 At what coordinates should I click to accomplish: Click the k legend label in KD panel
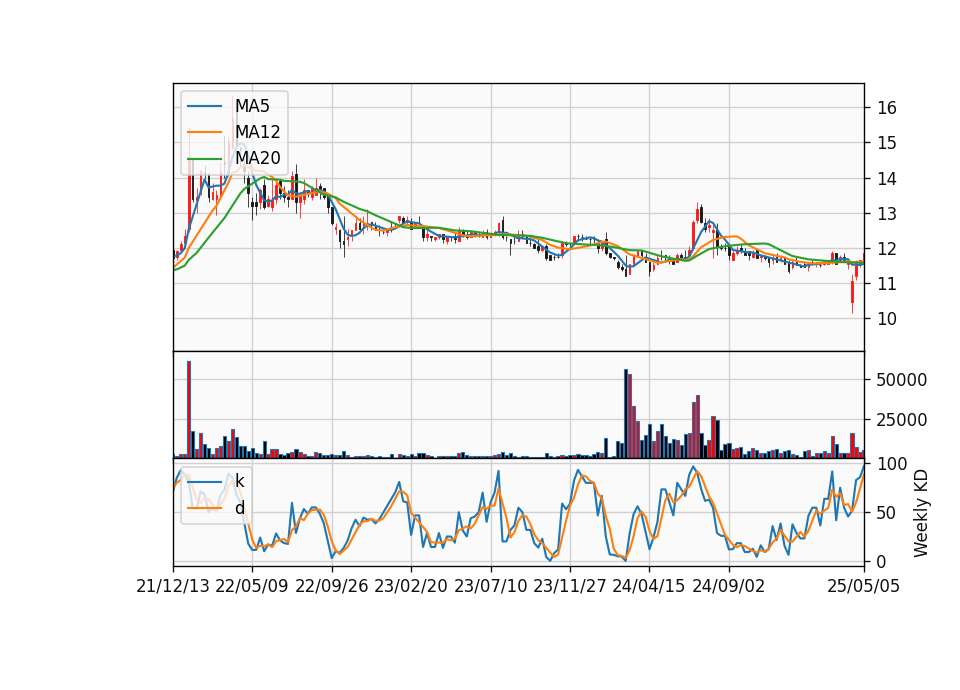pyautogui.click(x=239, y=481)
